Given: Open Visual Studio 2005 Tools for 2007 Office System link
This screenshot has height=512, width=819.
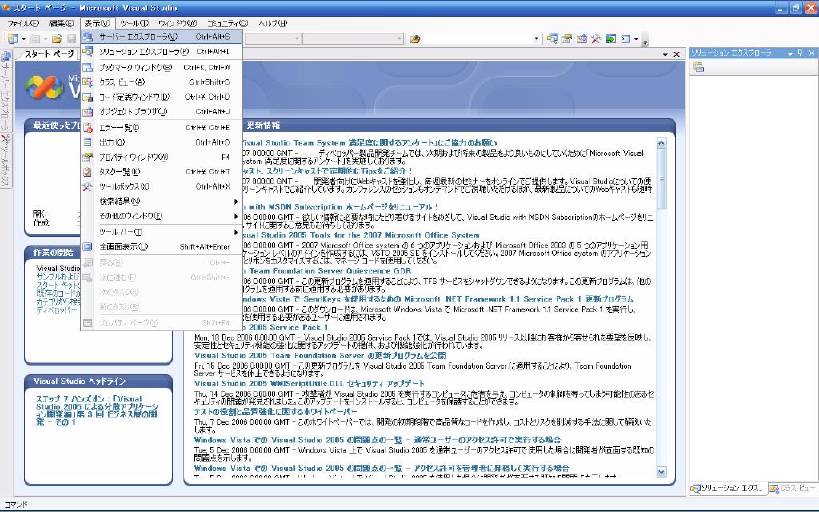Looking at the screenshot, I should click(359, 235).
